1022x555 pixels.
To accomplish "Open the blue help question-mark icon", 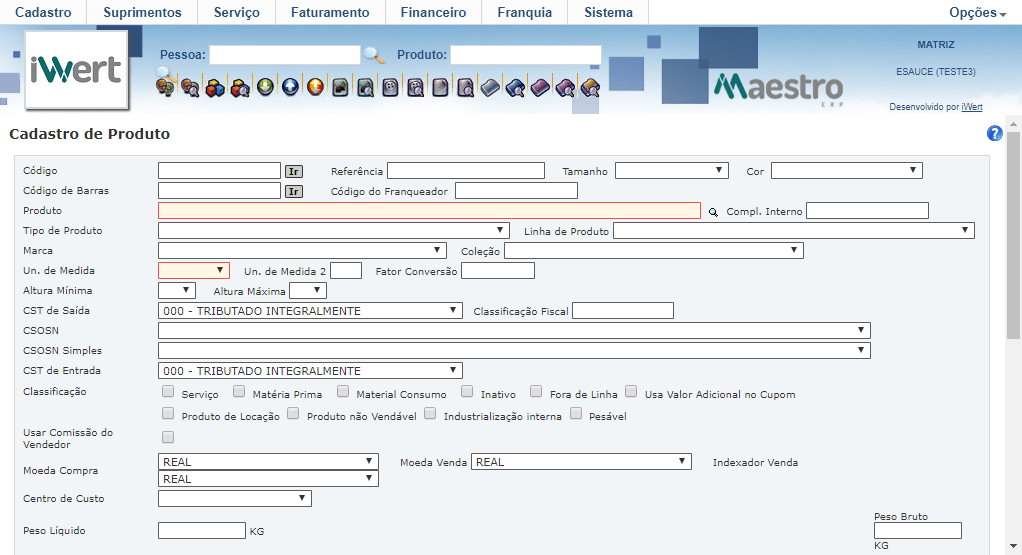I will [995, 133].
